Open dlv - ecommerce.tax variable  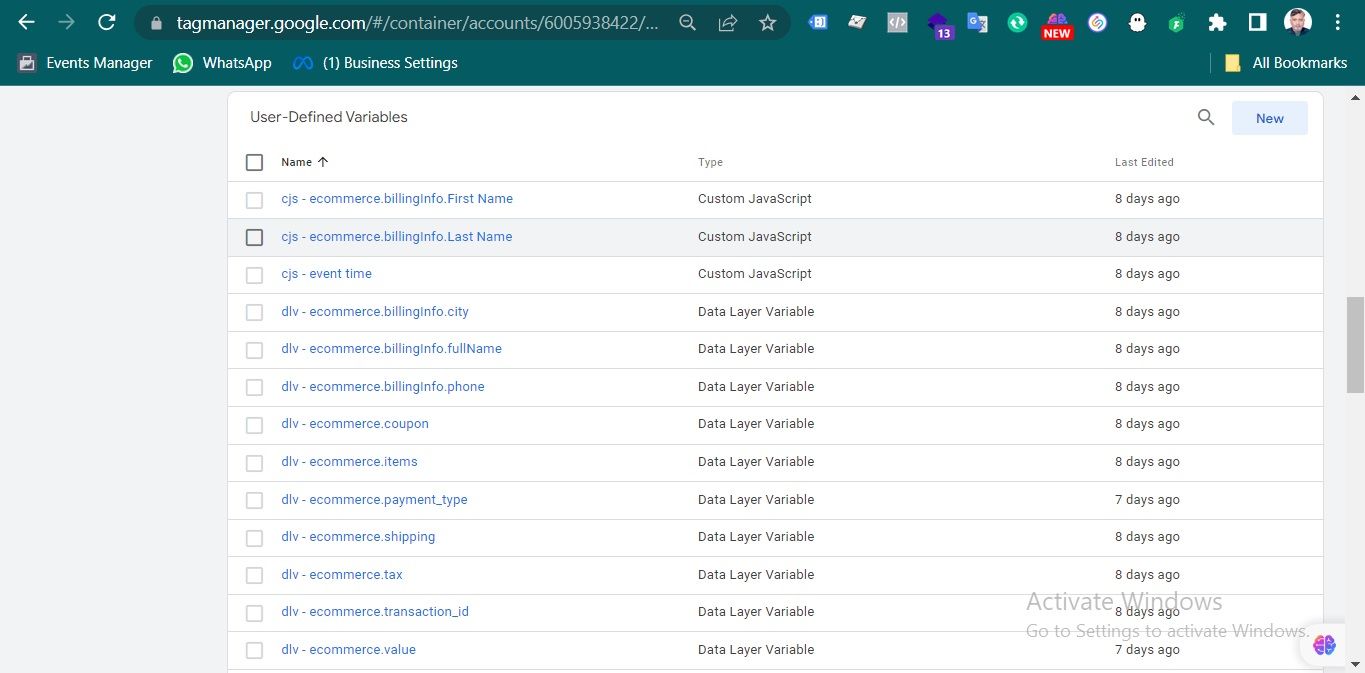click(x=342, y=575)
